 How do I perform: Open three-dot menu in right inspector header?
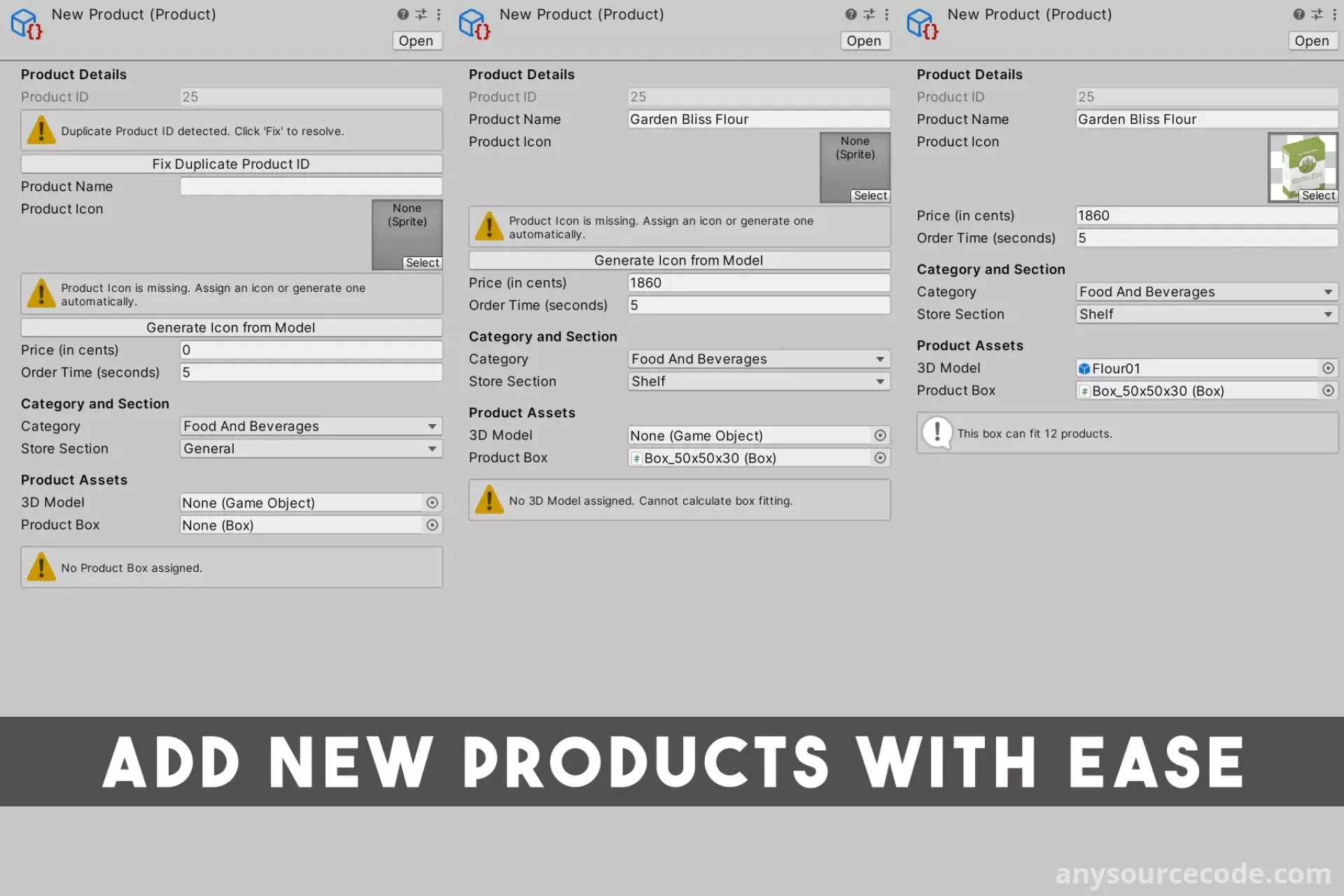pos(1334,14)
